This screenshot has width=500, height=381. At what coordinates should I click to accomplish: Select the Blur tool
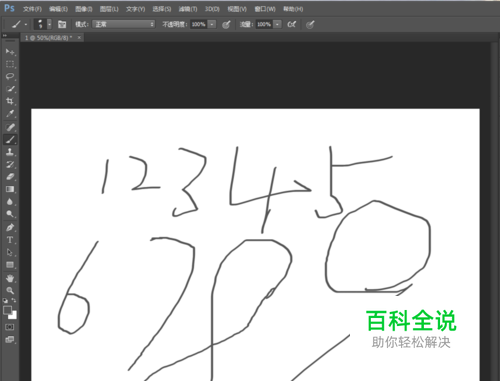pos(10,201)
